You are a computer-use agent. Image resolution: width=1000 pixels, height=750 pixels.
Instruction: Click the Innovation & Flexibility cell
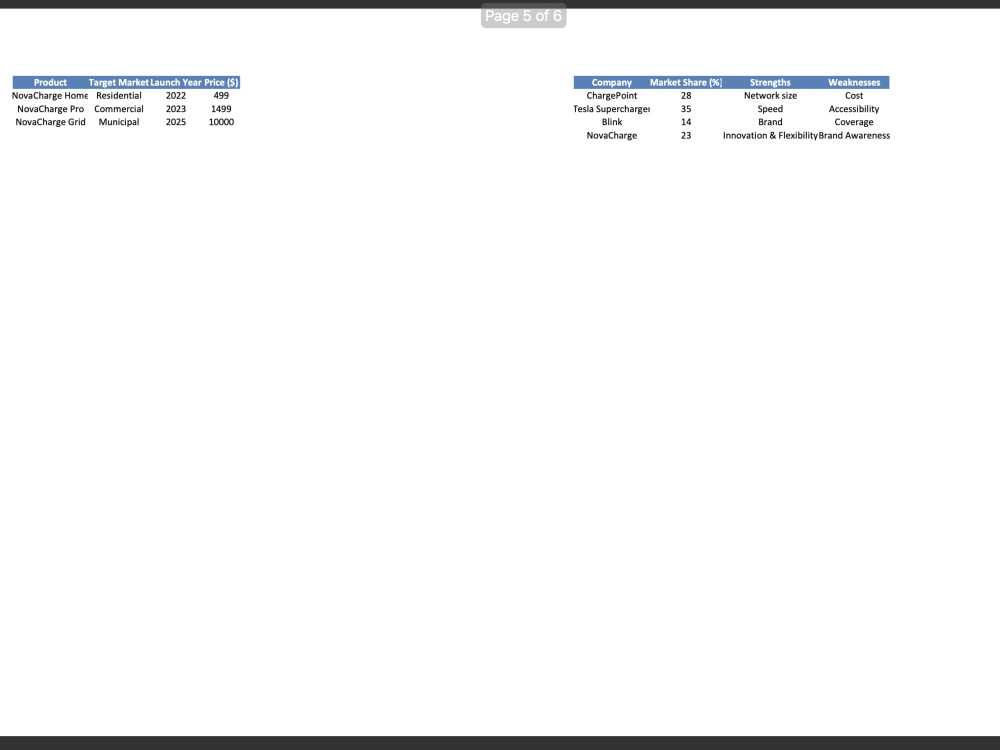[x=770, y=135]
